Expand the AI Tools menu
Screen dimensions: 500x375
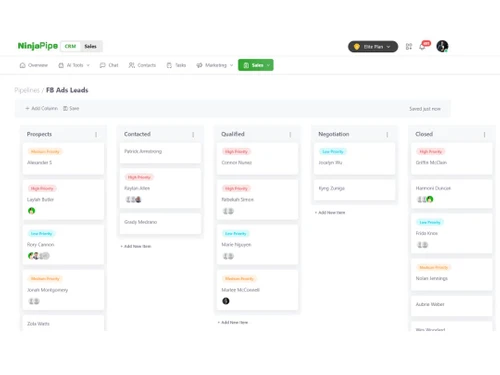(74, 65)
